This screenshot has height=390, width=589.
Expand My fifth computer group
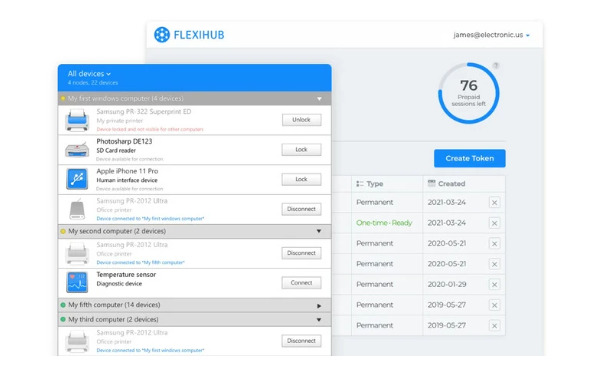point(319,306)
